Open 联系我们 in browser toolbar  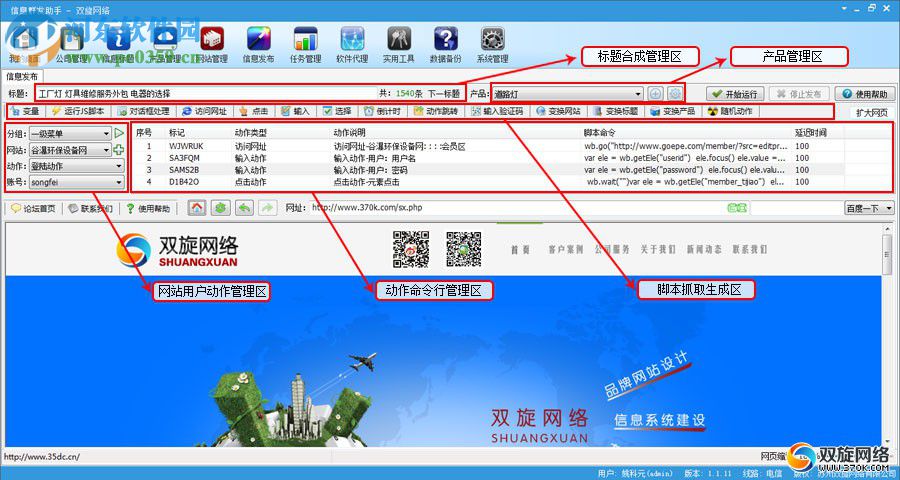pos(91,208)
